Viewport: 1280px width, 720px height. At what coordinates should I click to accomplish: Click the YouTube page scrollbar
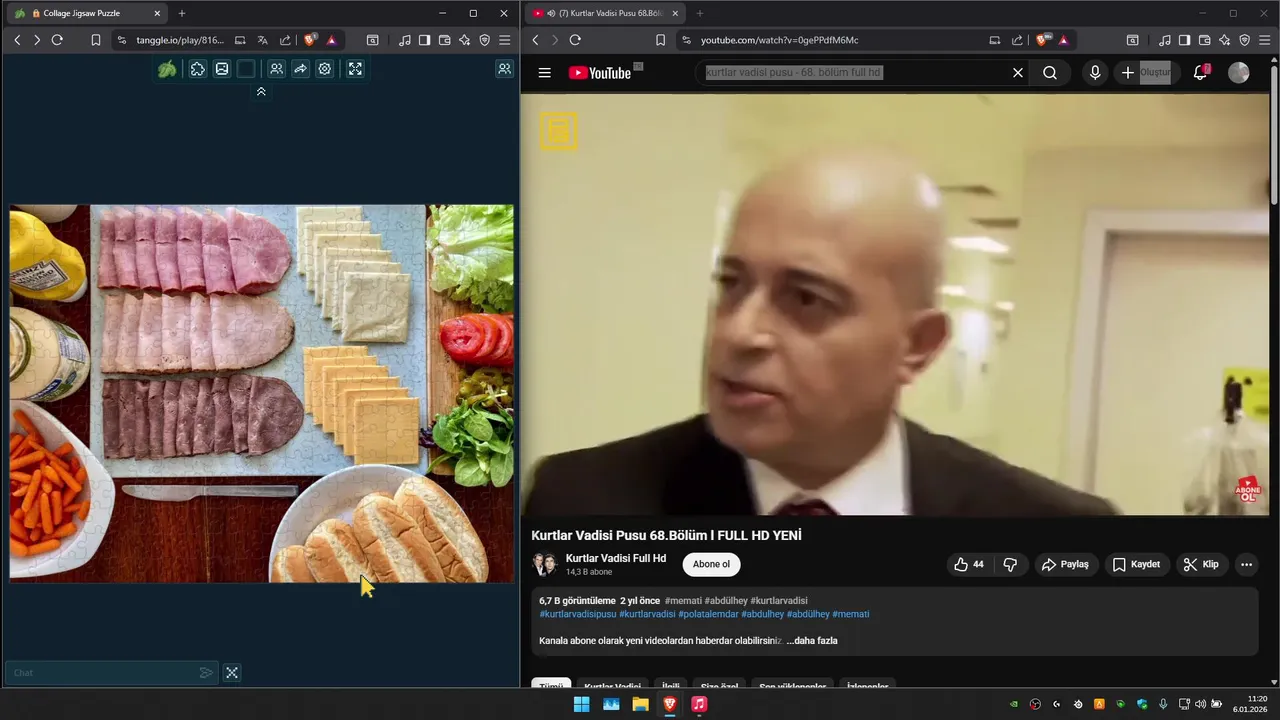pos(1273,135)
